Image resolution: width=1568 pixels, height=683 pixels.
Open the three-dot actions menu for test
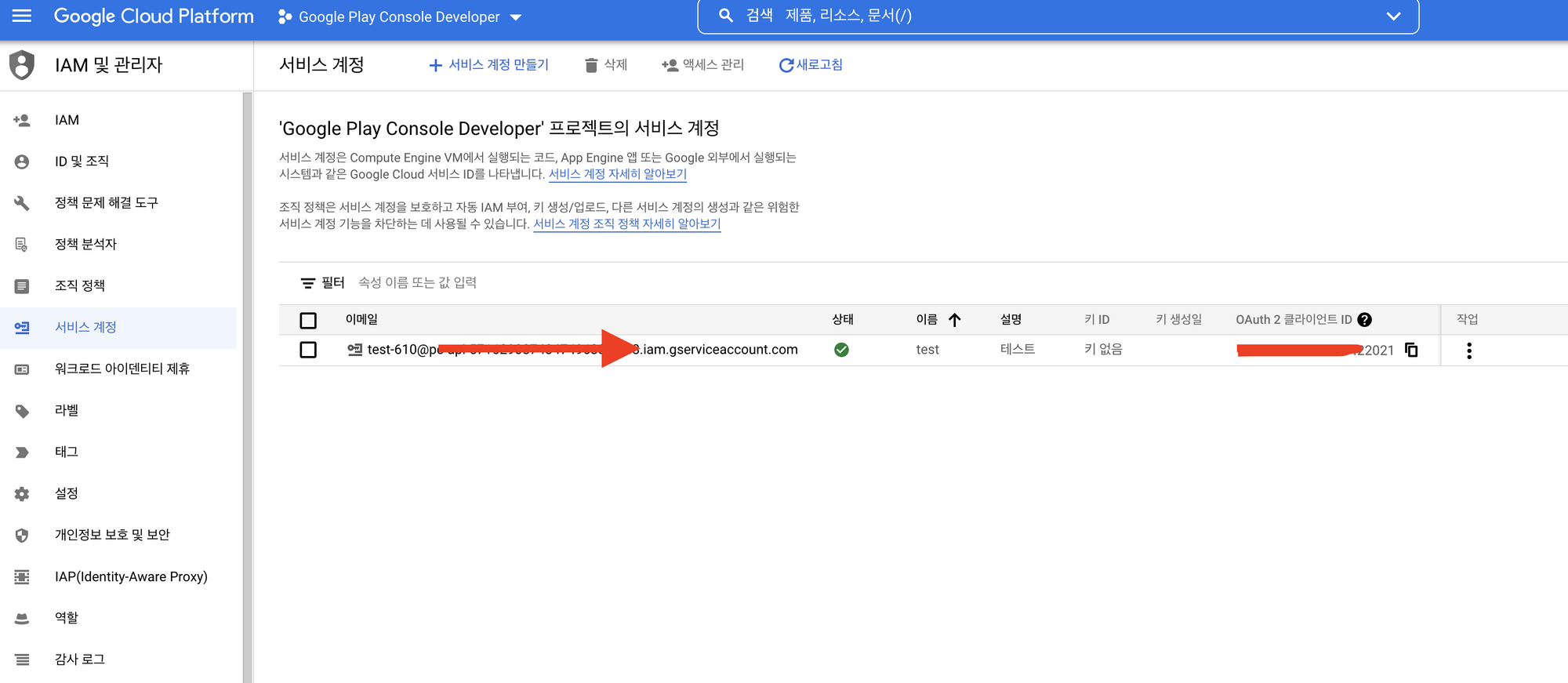coord(1468,351)
